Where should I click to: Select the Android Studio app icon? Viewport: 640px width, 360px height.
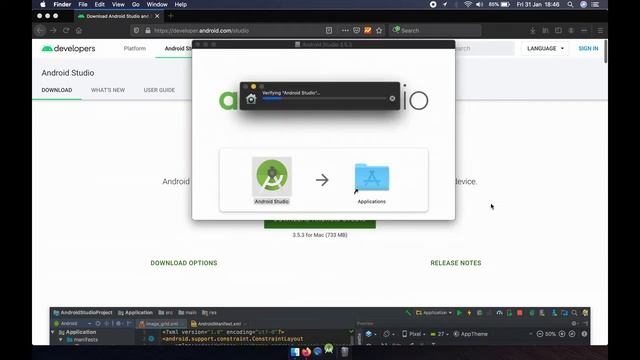click(272, 177)
